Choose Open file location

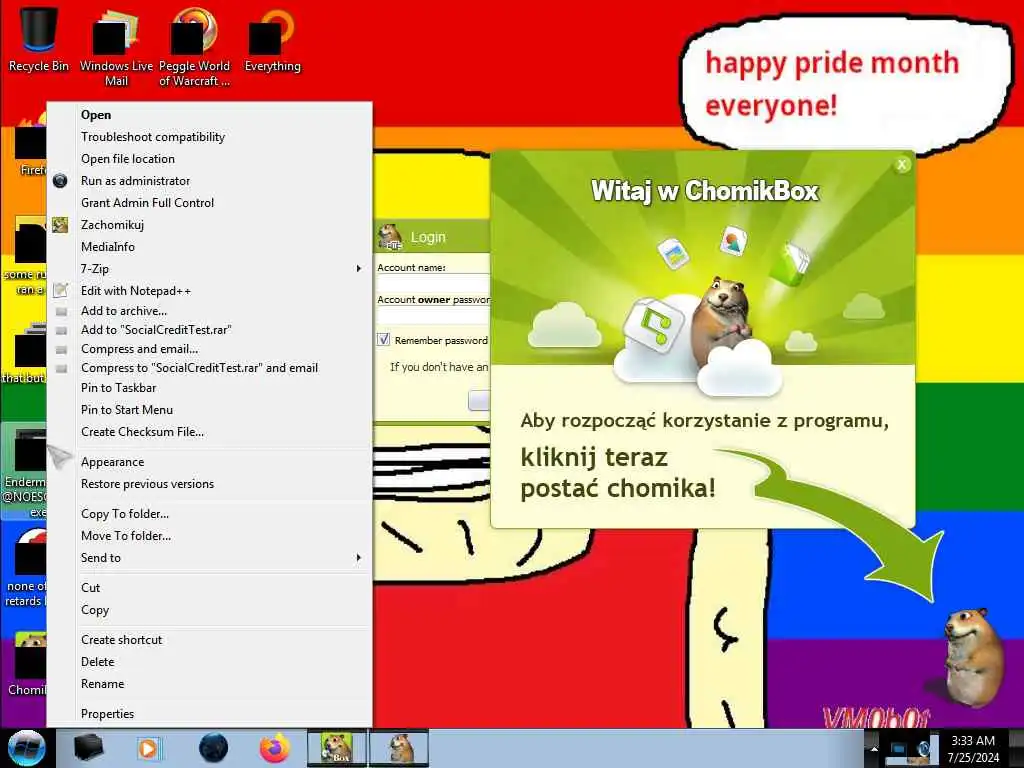tap(209, 159)
